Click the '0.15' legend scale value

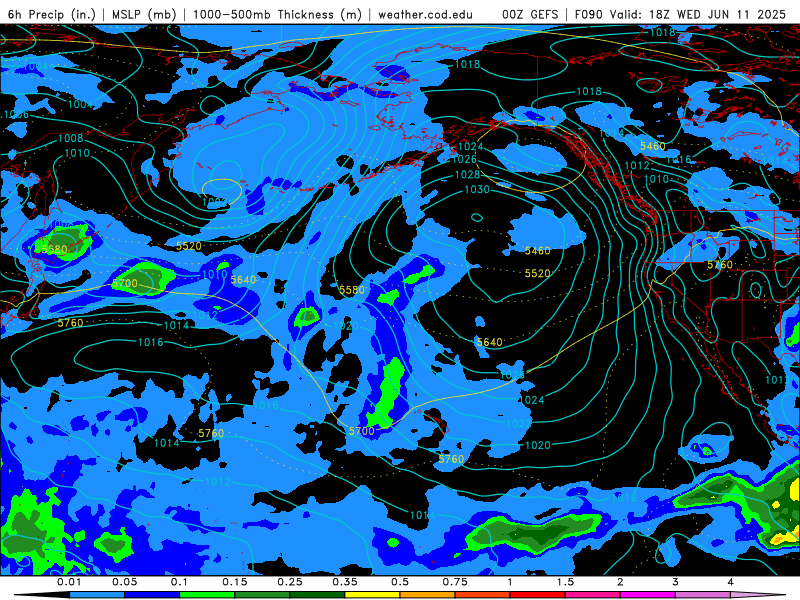(235, 582)
